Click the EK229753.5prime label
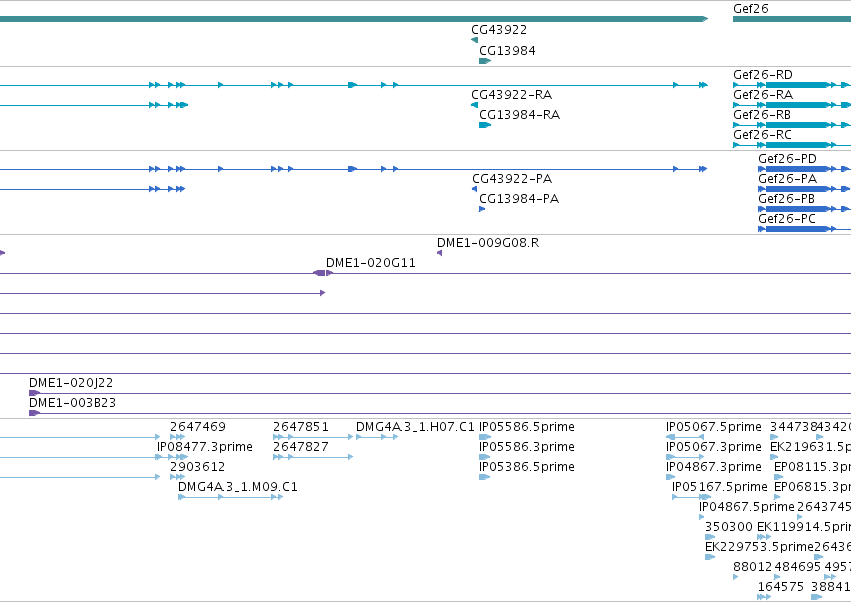 [759, 548]
